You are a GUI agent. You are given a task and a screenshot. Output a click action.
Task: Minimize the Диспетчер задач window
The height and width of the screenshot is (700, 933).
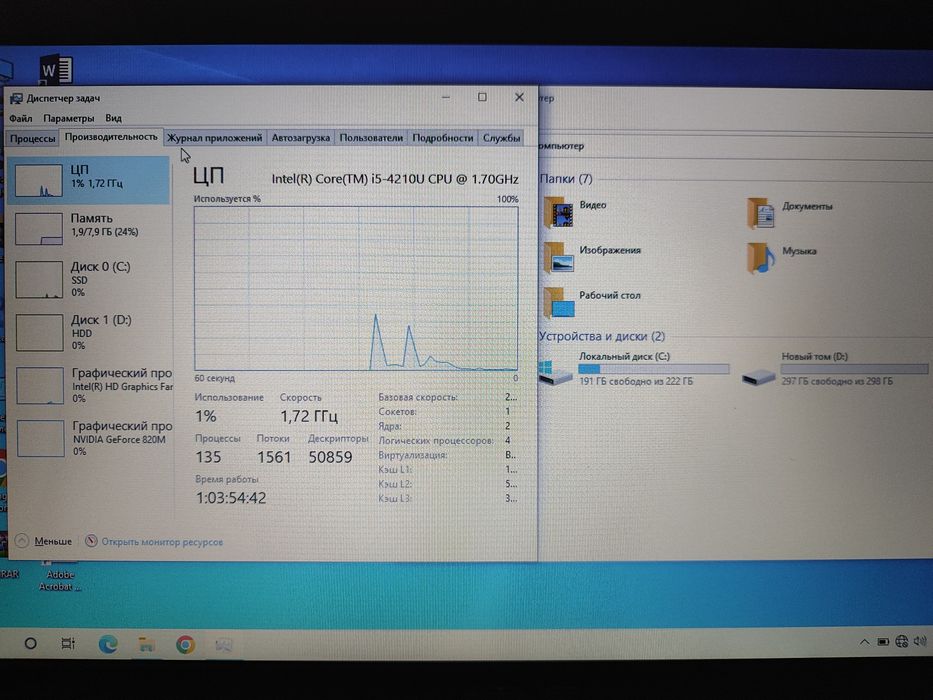point(446,97)
